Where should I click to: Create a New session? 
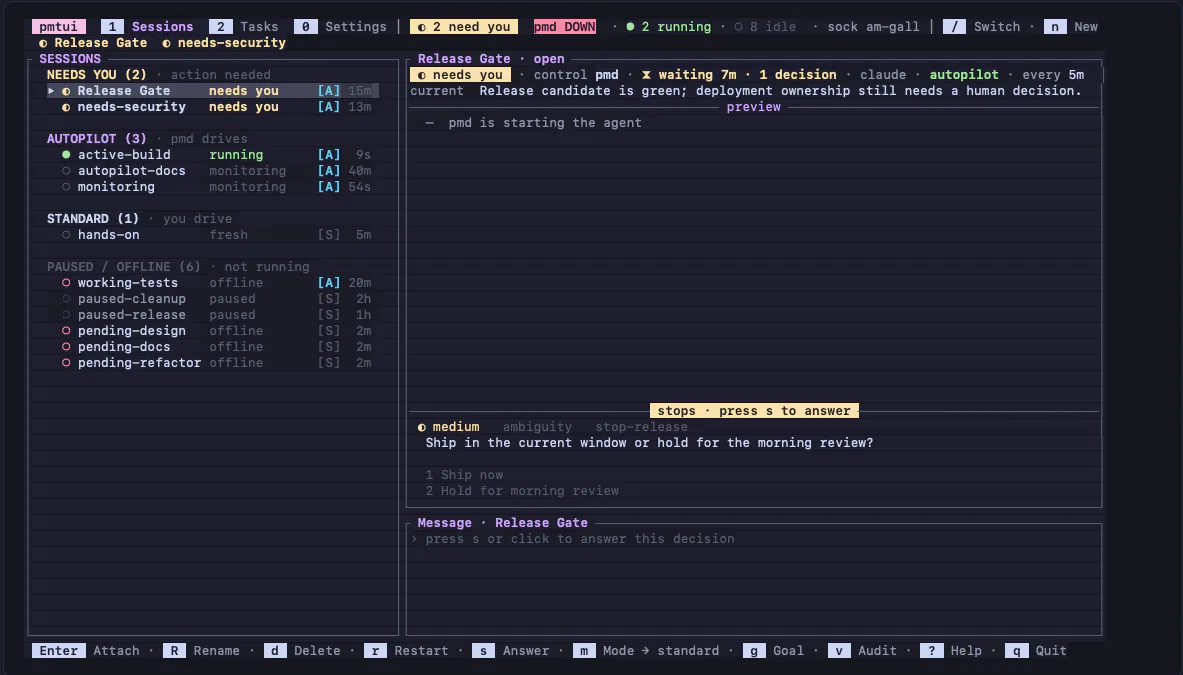pyautogui.click(x=1071, y=26)
